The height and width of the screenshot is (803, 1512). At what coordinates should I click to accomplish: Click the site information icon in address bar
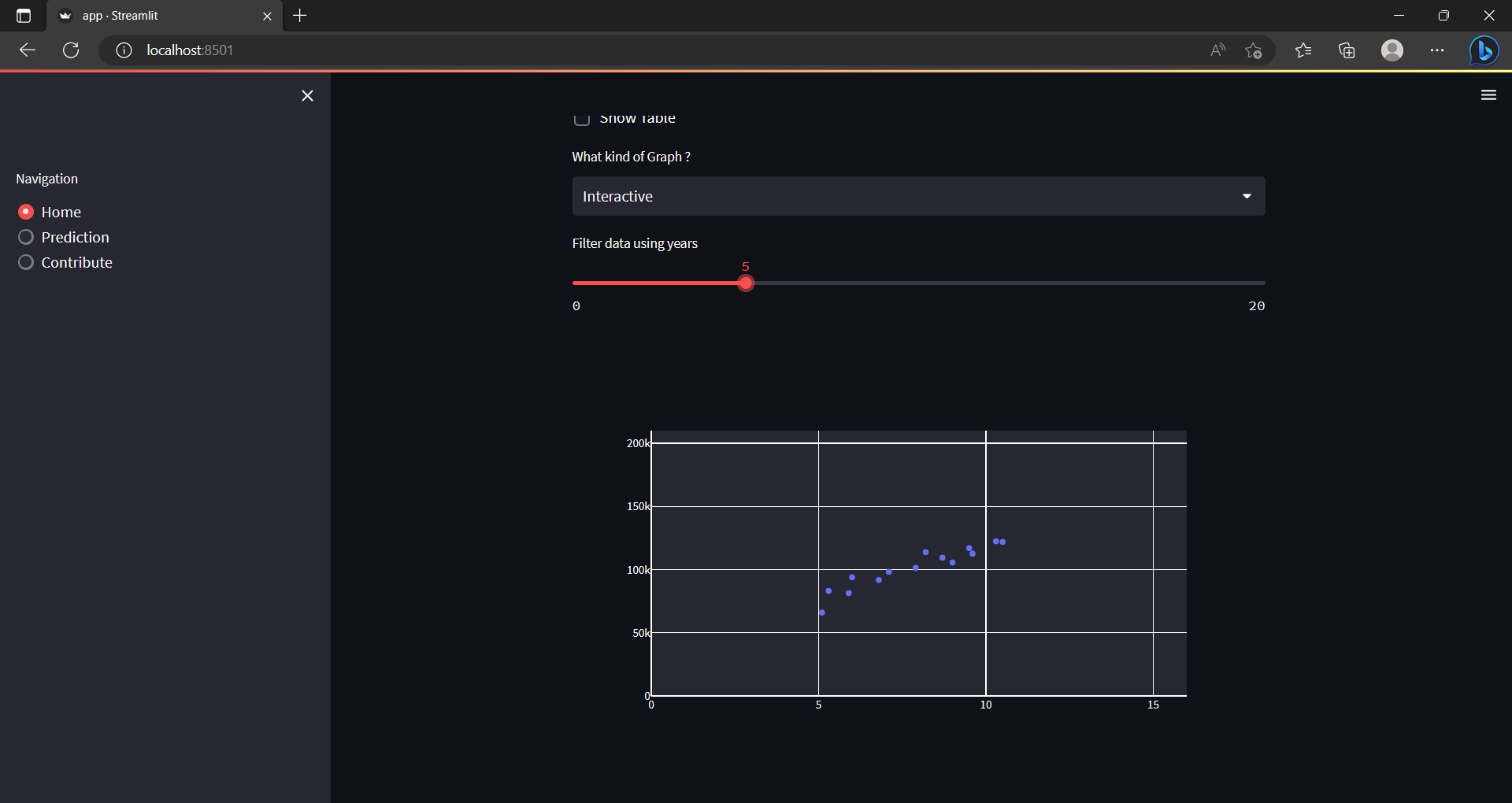tap(123, 50)
